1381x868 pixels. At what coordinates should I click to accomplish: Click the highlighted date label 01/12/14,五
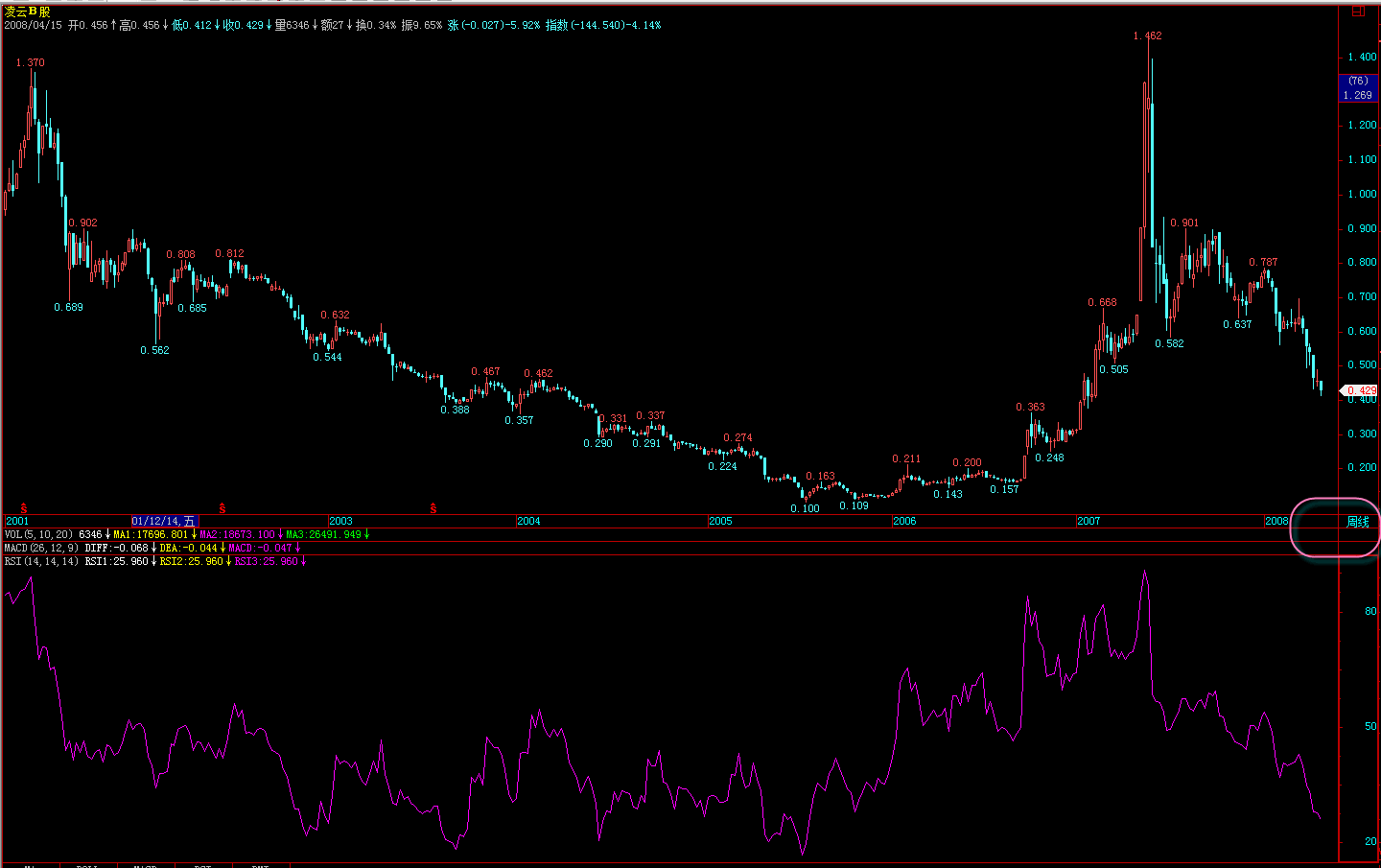click(x=163, y=522)
